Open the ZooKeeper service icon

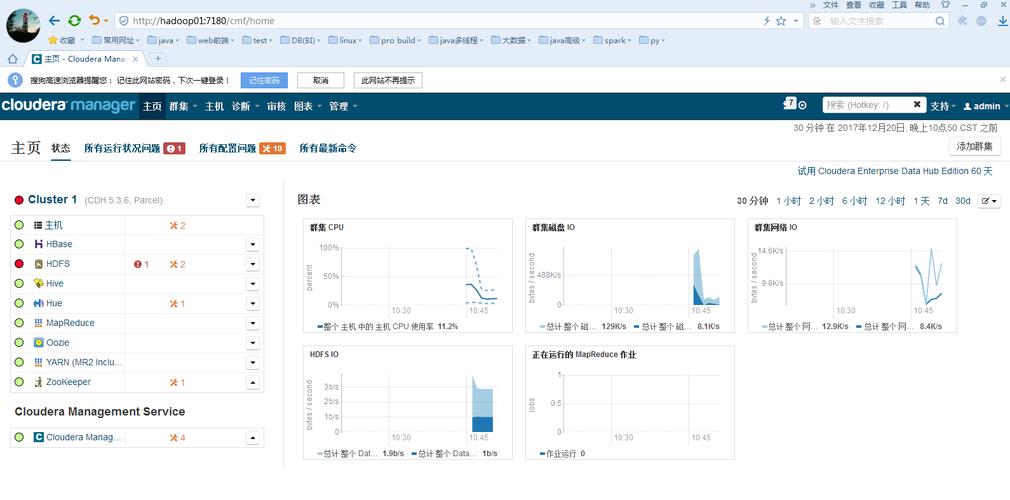pyautogui.click(x=38, y=382)
